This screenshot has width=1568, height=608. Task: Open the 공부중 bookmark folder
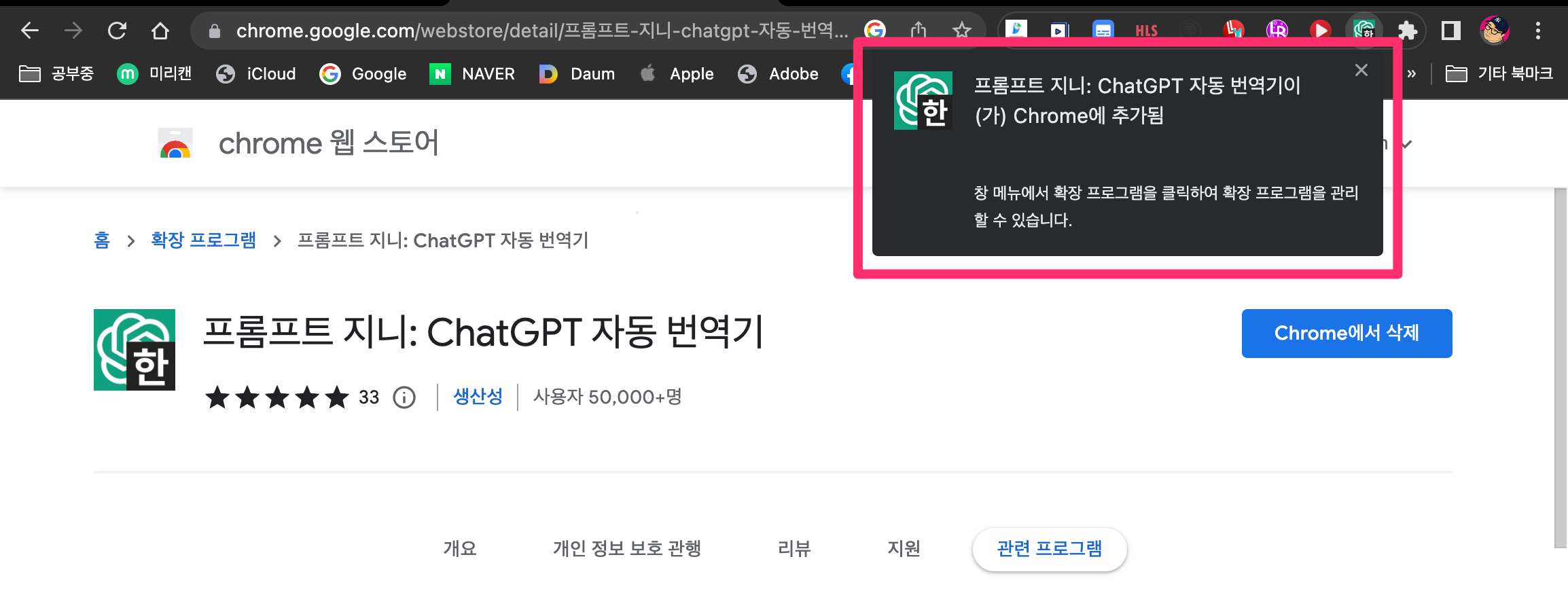[56, 73]
